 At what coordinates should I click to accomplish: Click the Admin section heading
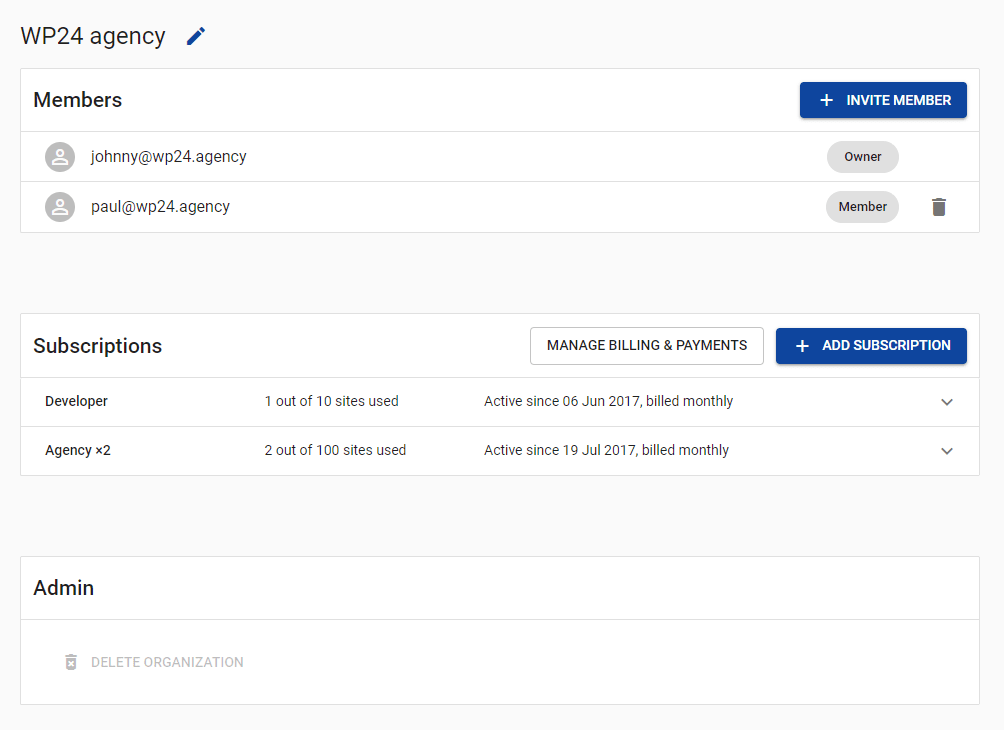(x=63, y=588)
